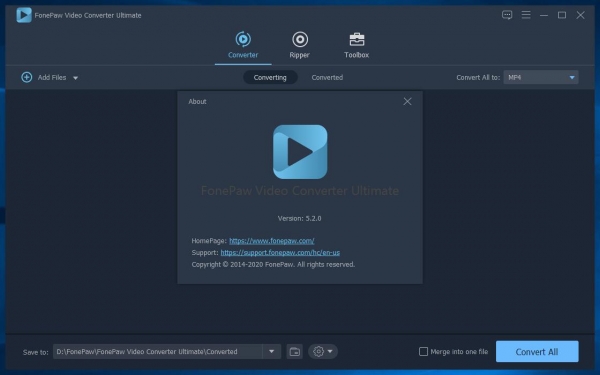Viewport: 600px width, 375px height.
Task: Open the Converter tab
Action: click(x=243, y=45)
